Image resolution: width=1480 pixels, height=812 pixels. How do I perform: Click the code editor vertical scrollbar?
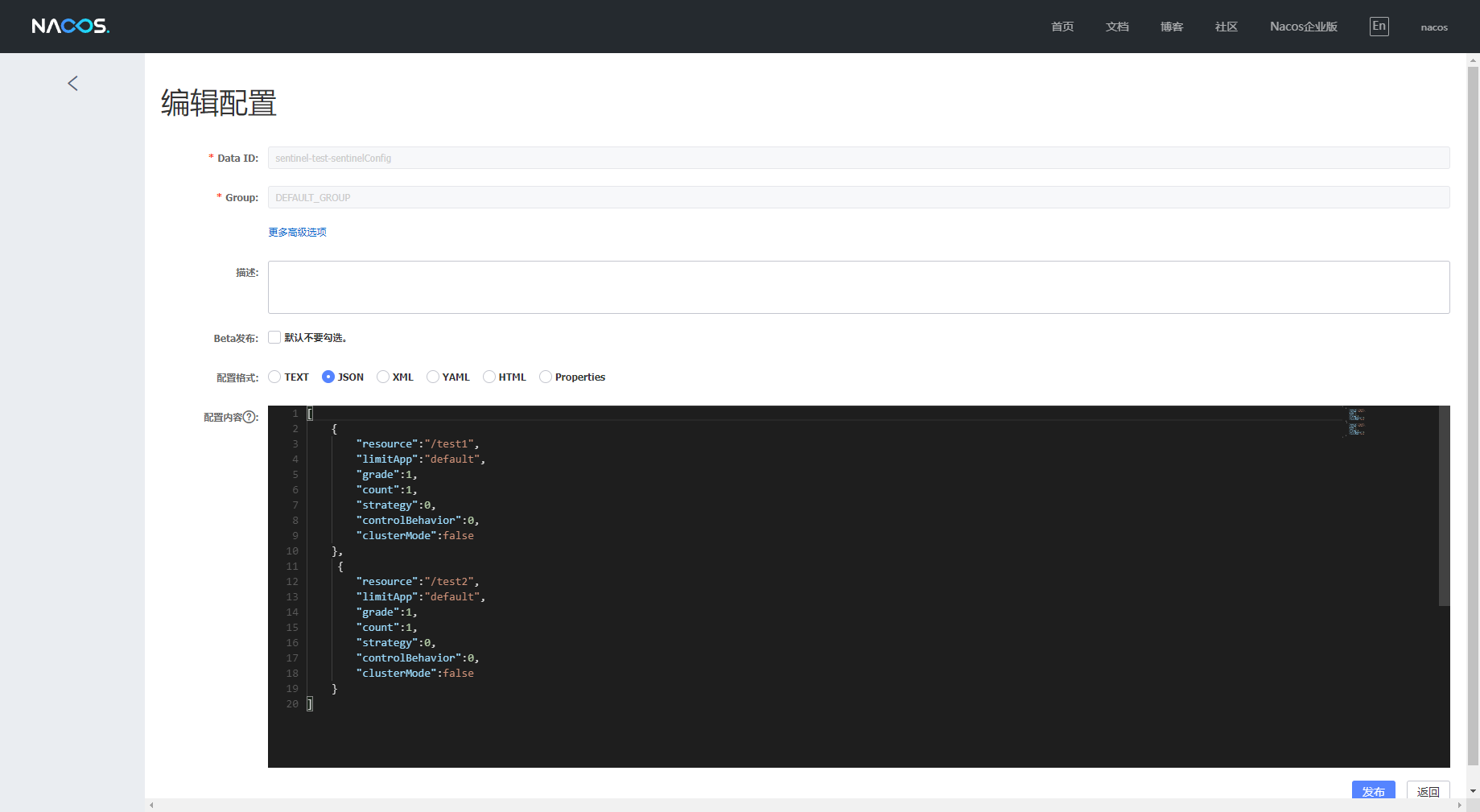(1445, 505)
